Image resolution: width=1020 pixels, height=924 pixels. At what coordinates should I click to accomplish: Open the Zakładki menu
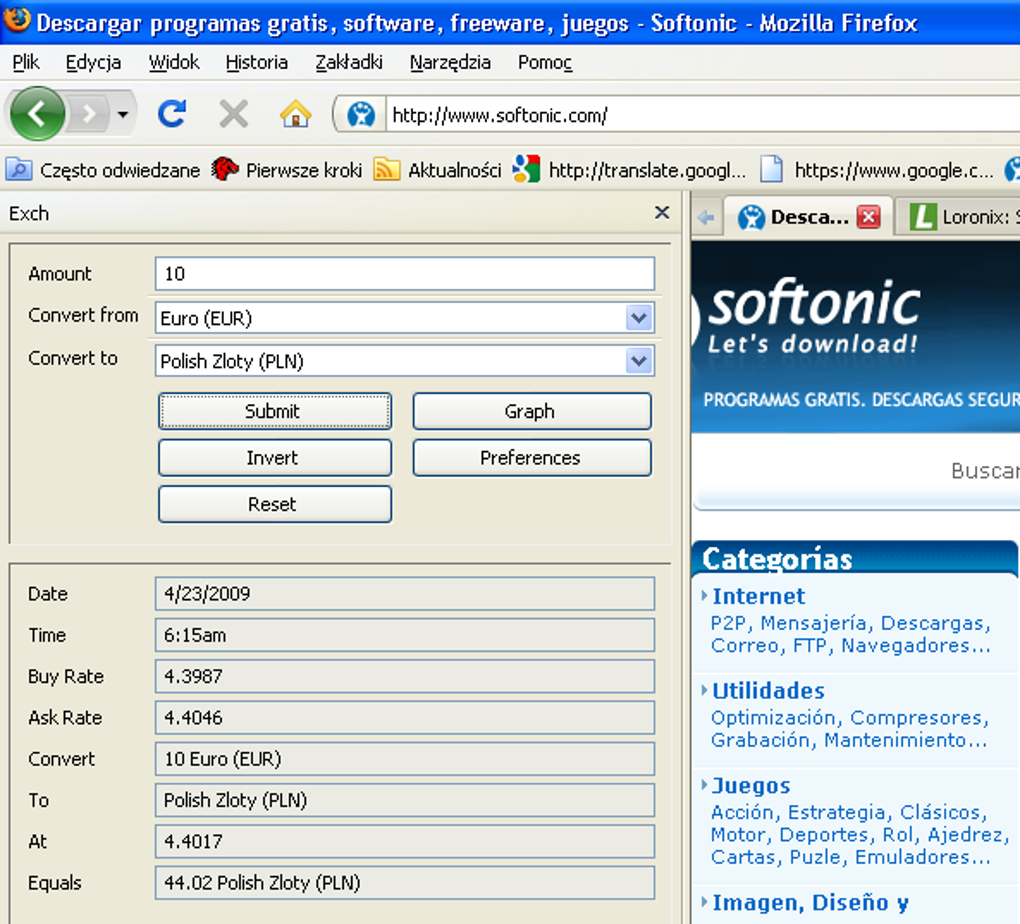pyautogui.click(x=348, y=62)
